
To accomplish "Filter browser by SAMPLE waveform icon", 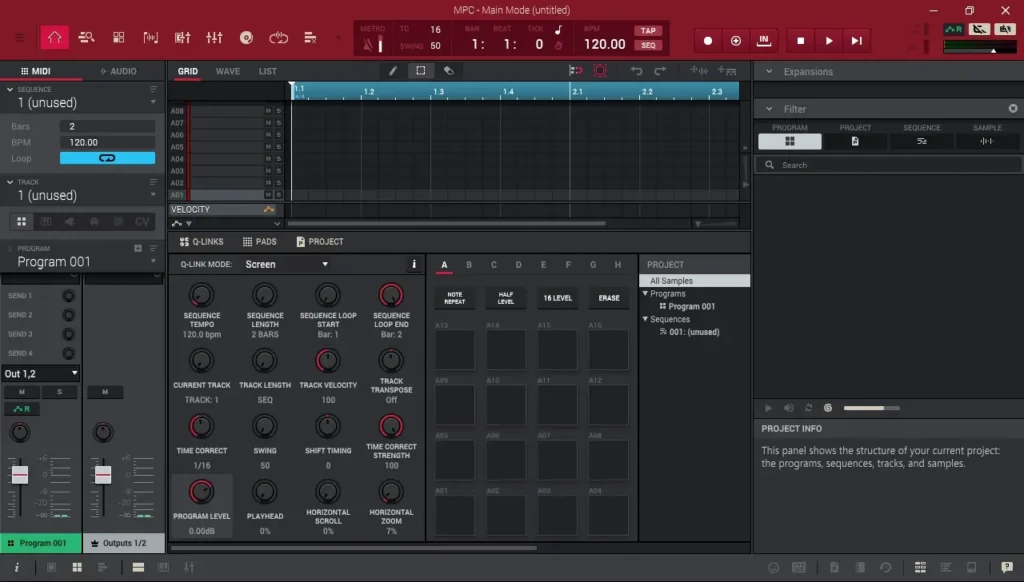I will tap(987, 141).
